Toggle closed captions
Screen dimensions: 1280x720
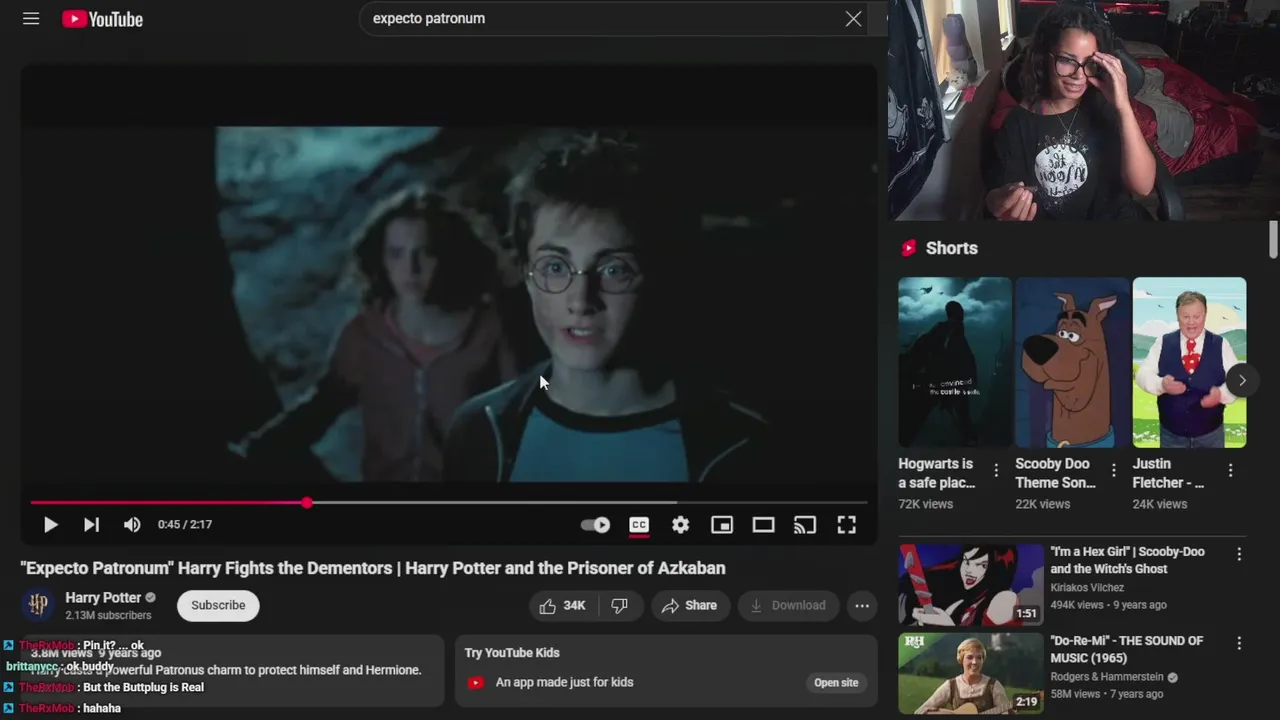639,524
